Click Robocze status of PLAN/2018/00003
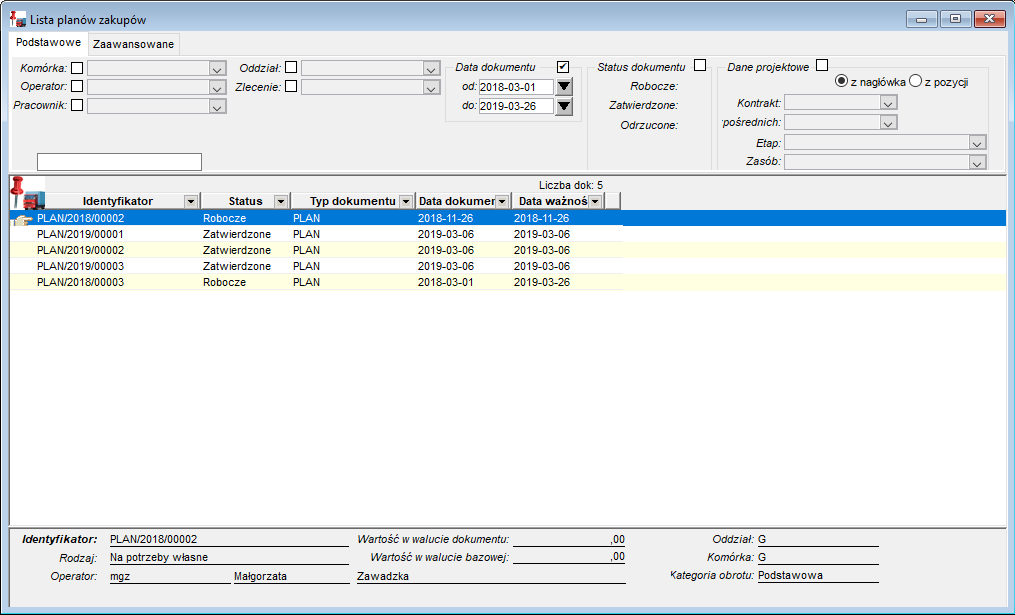 point(225,282)
